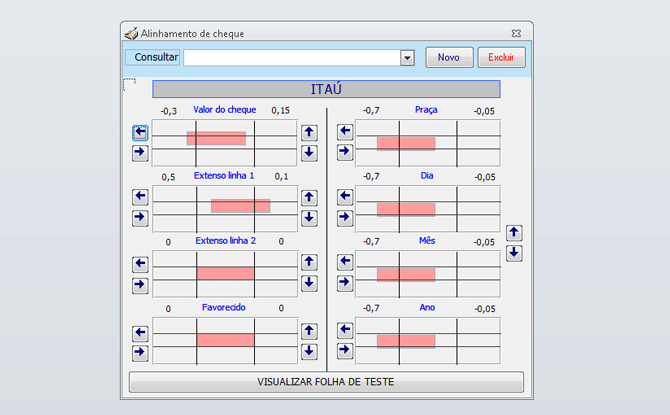Viewport: 670px width, 415px height.
Task: Shift Extenso linha 1 up
Action: [309, 198]
